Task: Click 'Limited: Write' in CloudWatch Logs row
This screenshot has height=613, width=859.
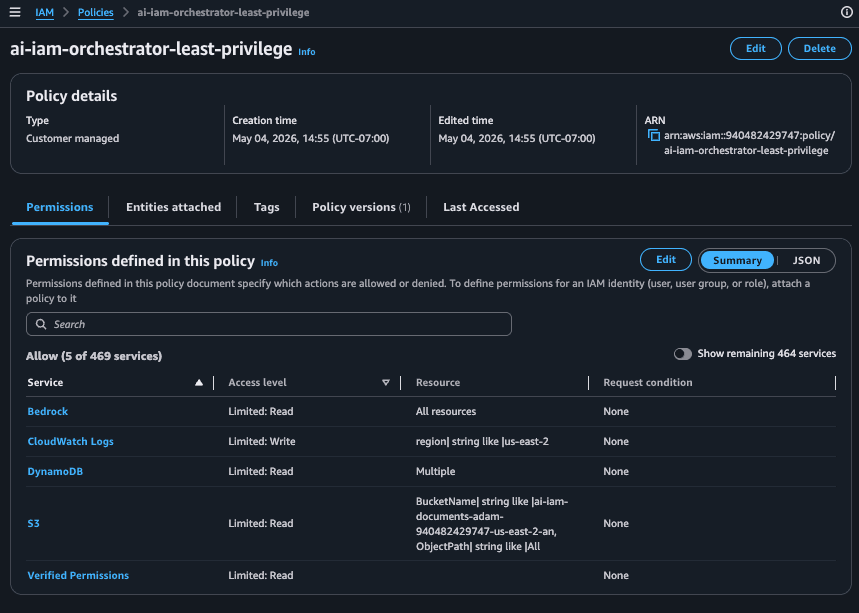Action: pos(262,442)
